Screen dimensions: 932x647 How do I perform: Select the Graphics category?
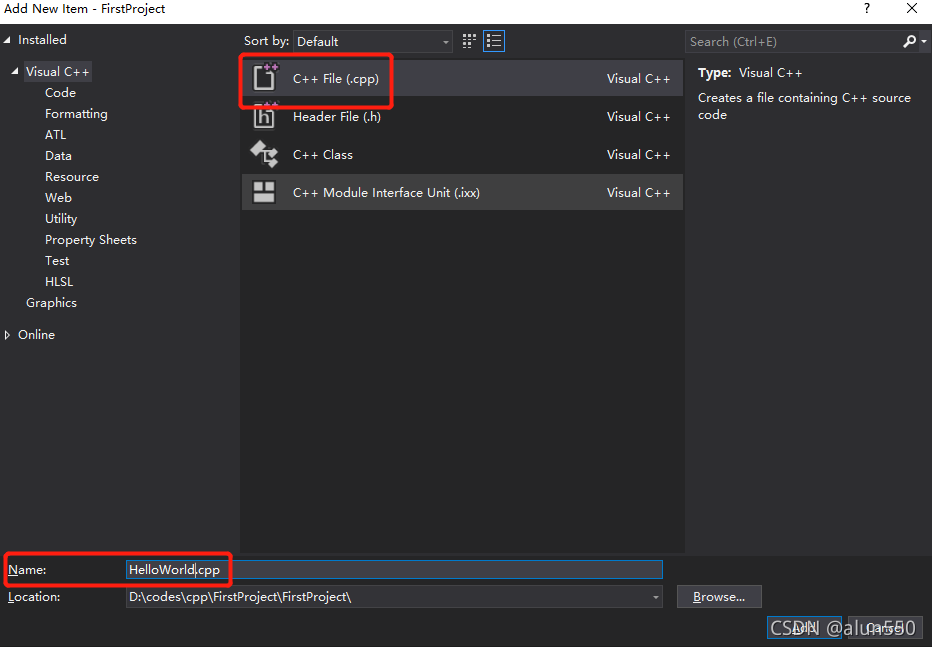[51, 302]
